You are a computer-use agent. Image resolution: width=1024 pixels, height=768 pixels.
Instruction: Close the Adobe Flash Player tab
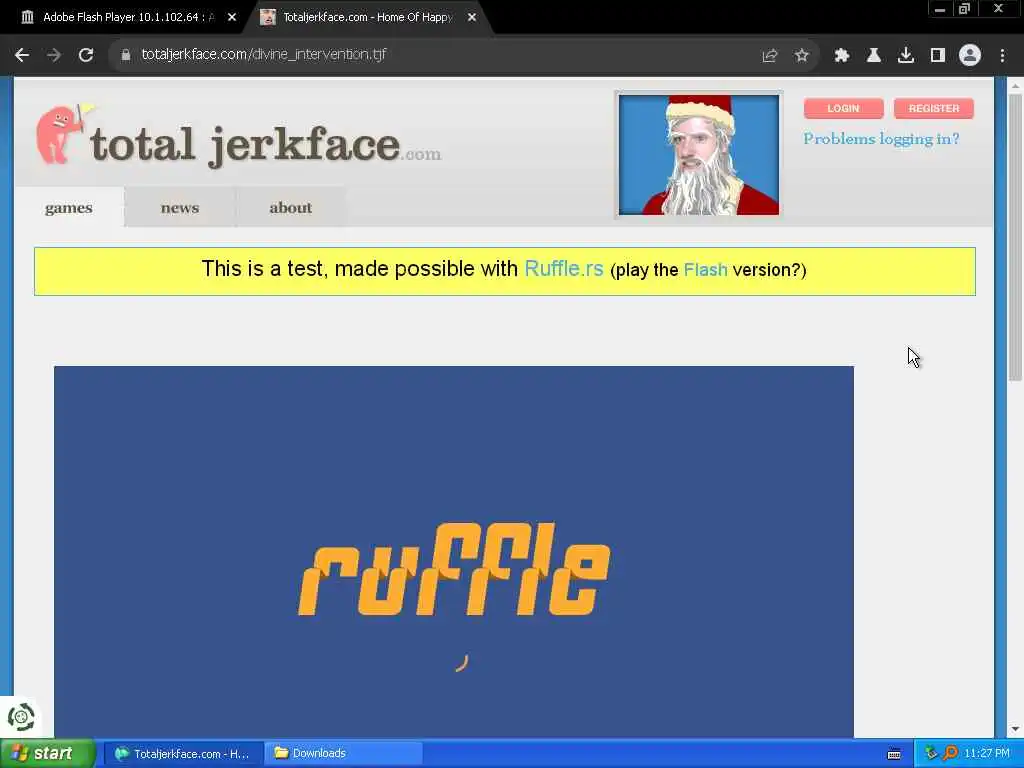point(232,18)
